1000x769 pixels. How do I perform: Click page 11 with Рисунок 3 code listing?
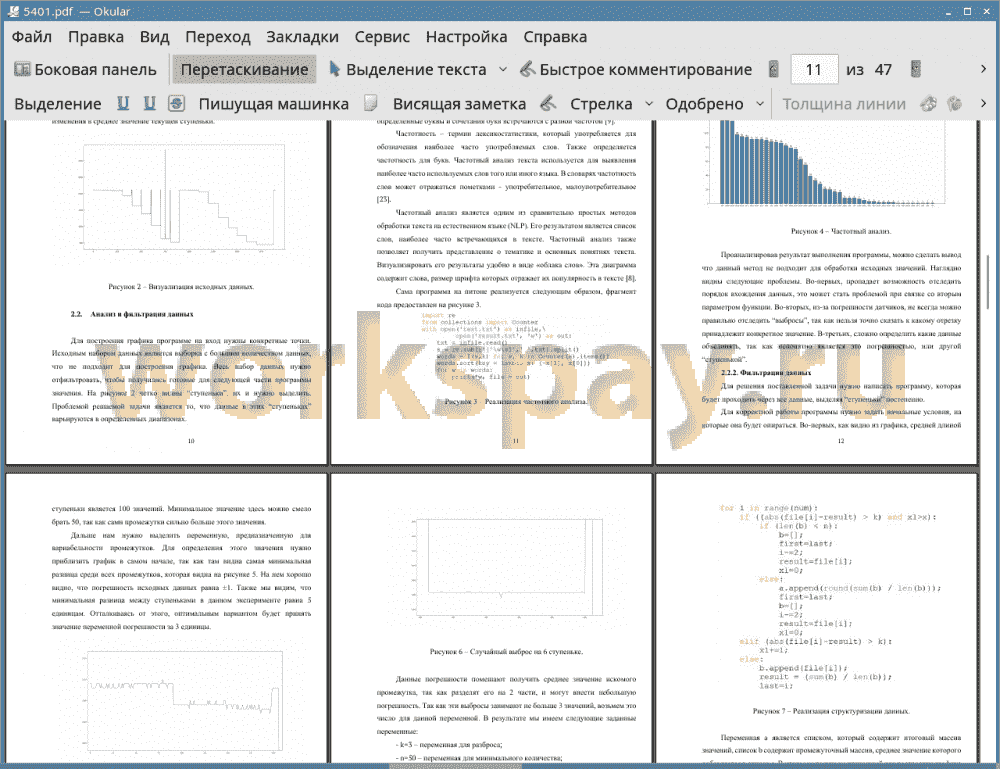coord(491,291)
